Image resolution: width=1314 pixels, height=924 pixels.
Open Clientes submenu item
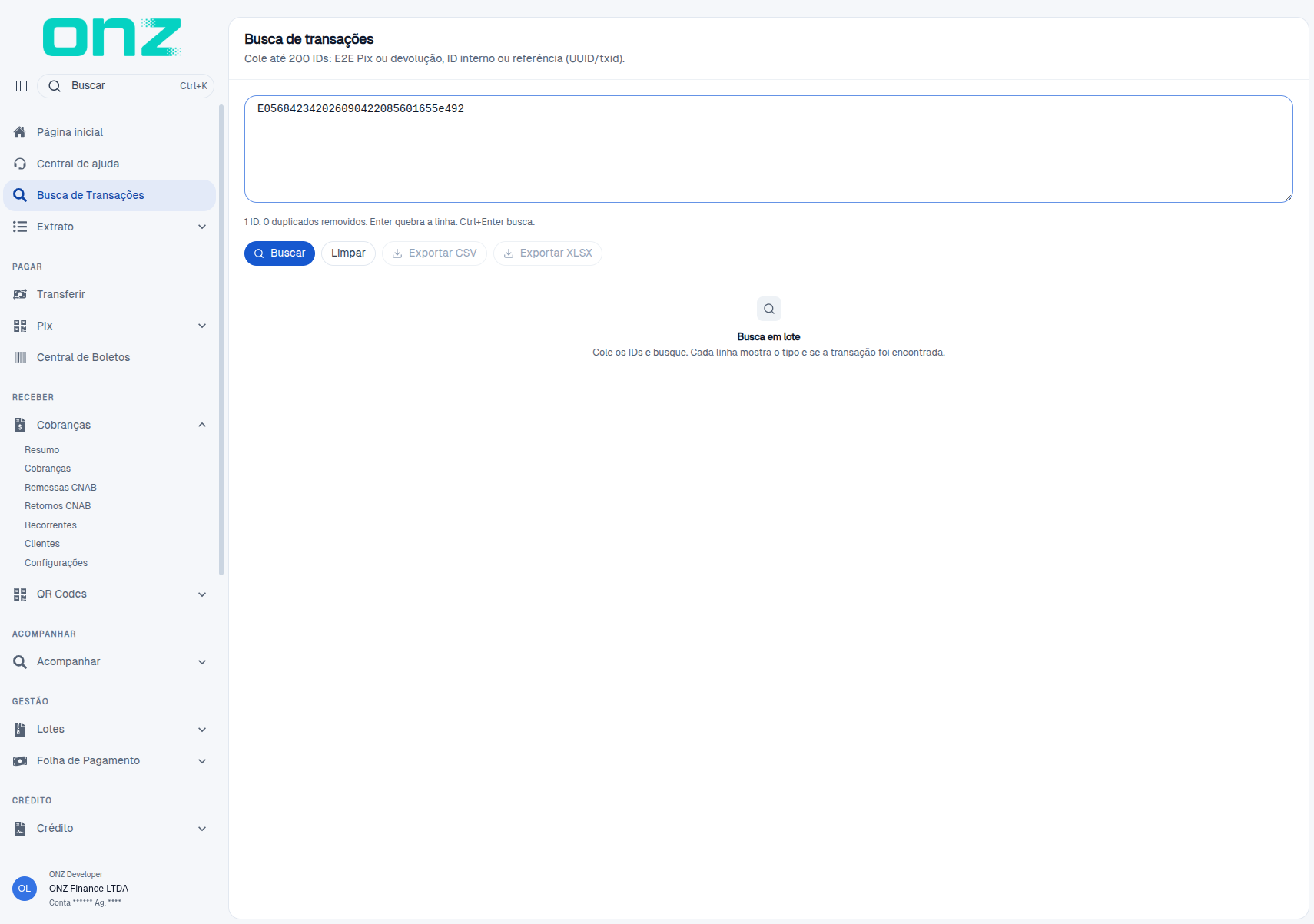tap(42, 544)
